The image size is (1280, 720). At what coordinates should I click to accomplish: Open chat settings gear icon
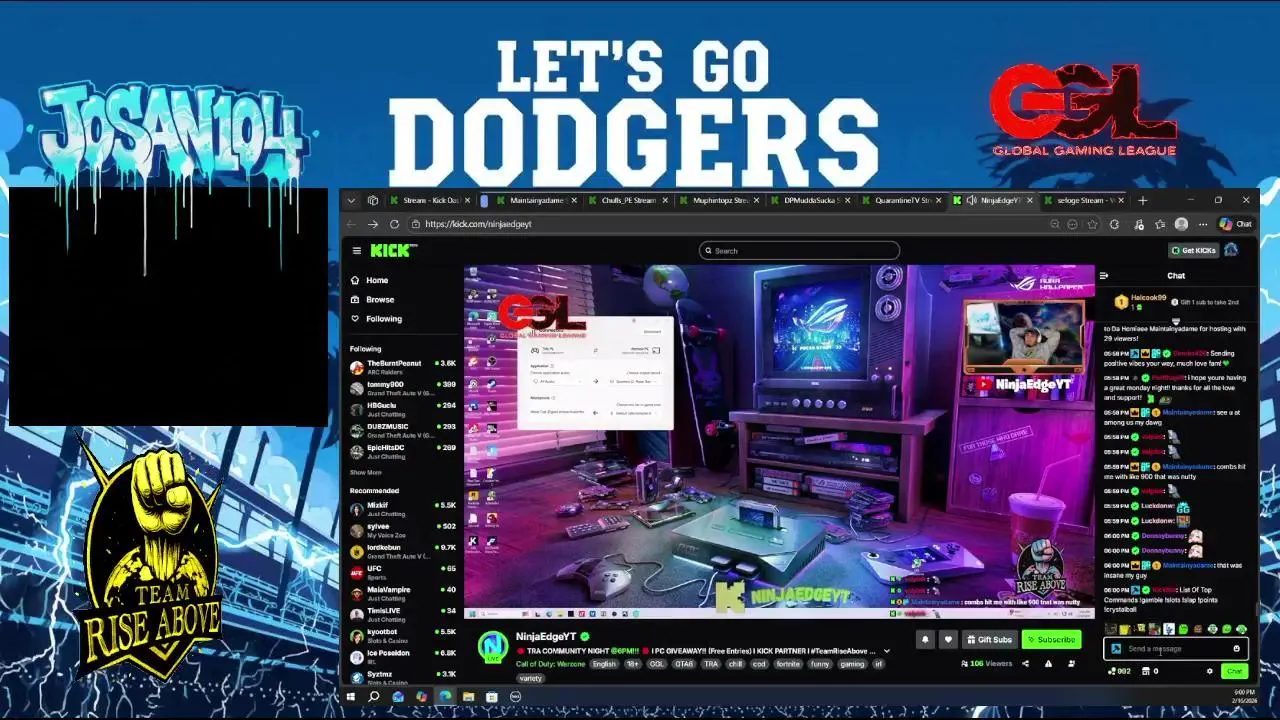click(x=1209, y=671)
